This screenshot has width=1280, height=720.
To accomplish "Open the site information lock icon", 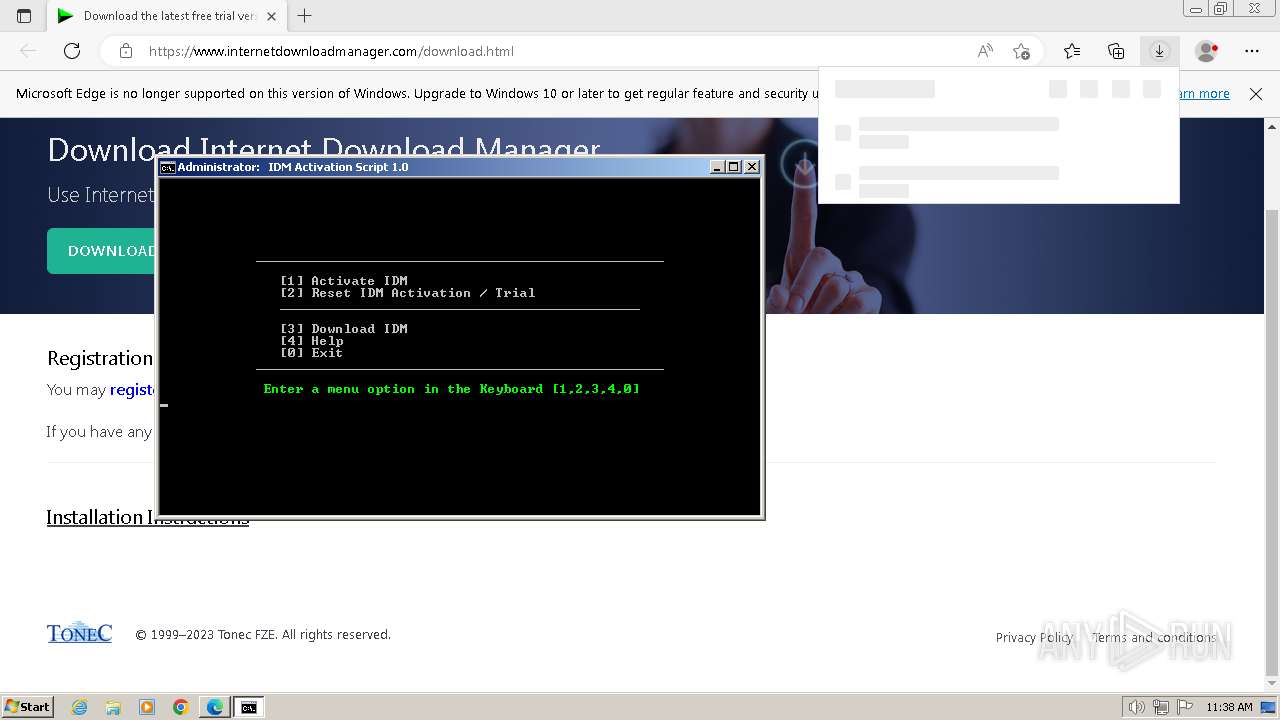I will [x=126, y=51].
